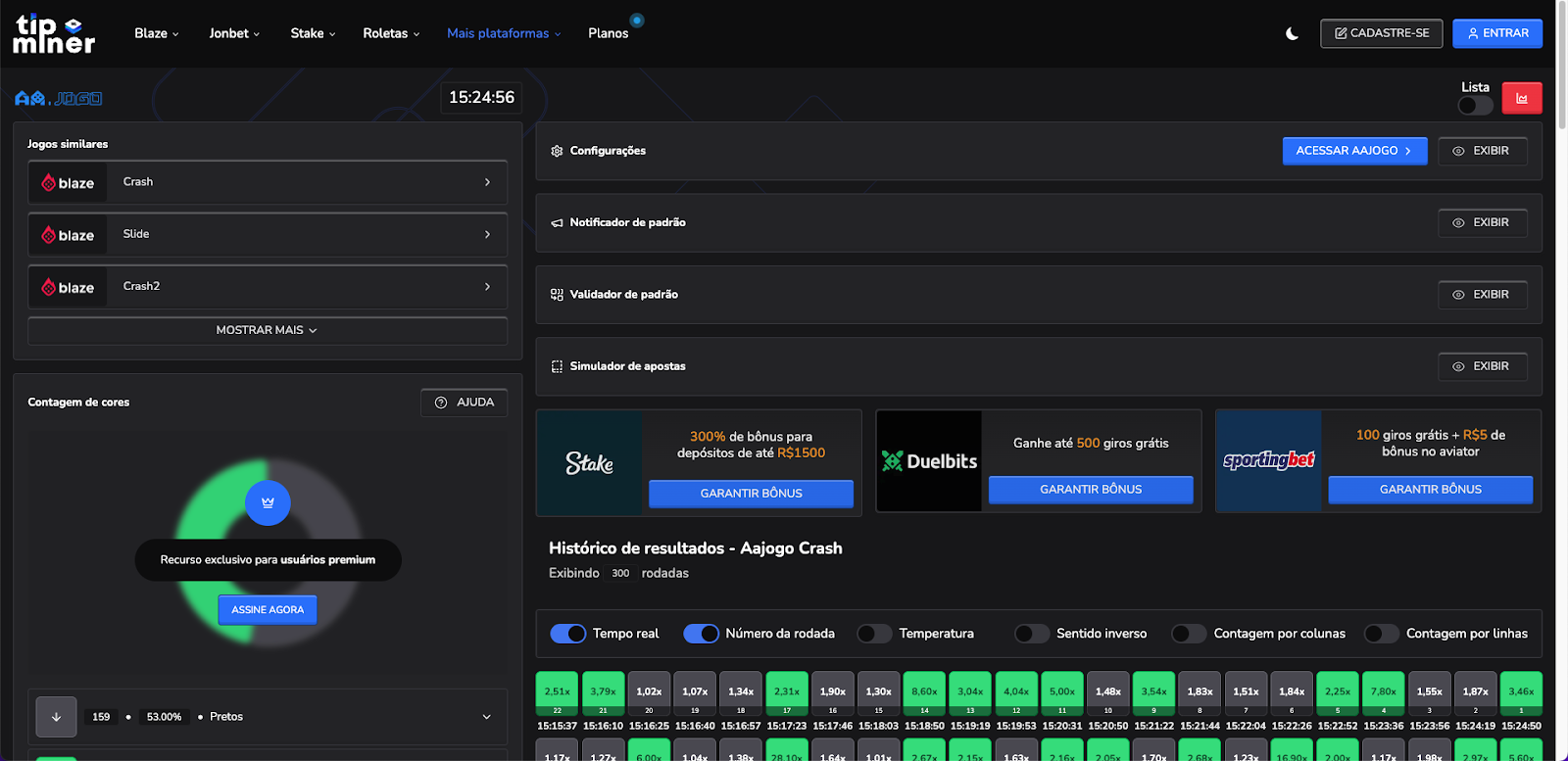Open Mais plataformas dropdown
This screenshot has height=761, width=1568.
[x=504, y=33]
